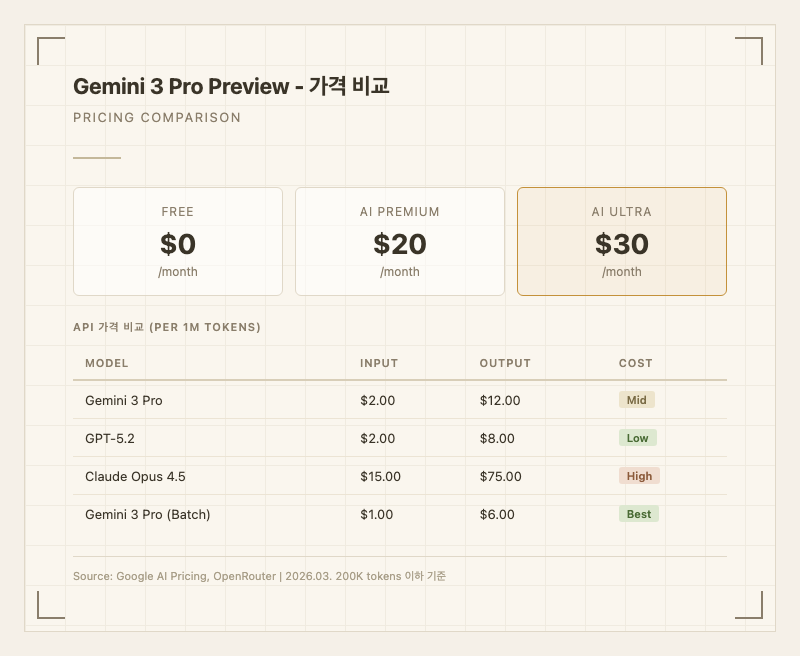Sort by the INPUT column header
800x656 pixels.
coord(379,363)
